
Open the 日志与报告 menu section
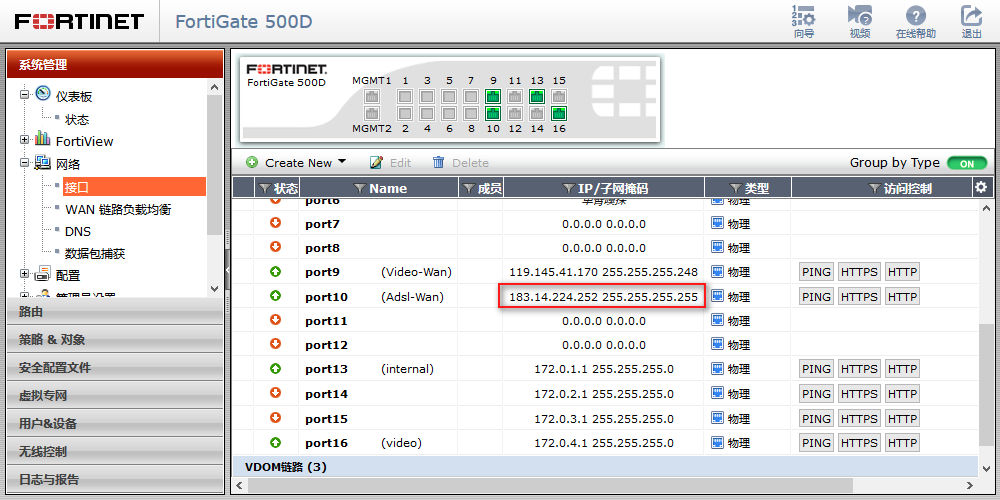115,480
